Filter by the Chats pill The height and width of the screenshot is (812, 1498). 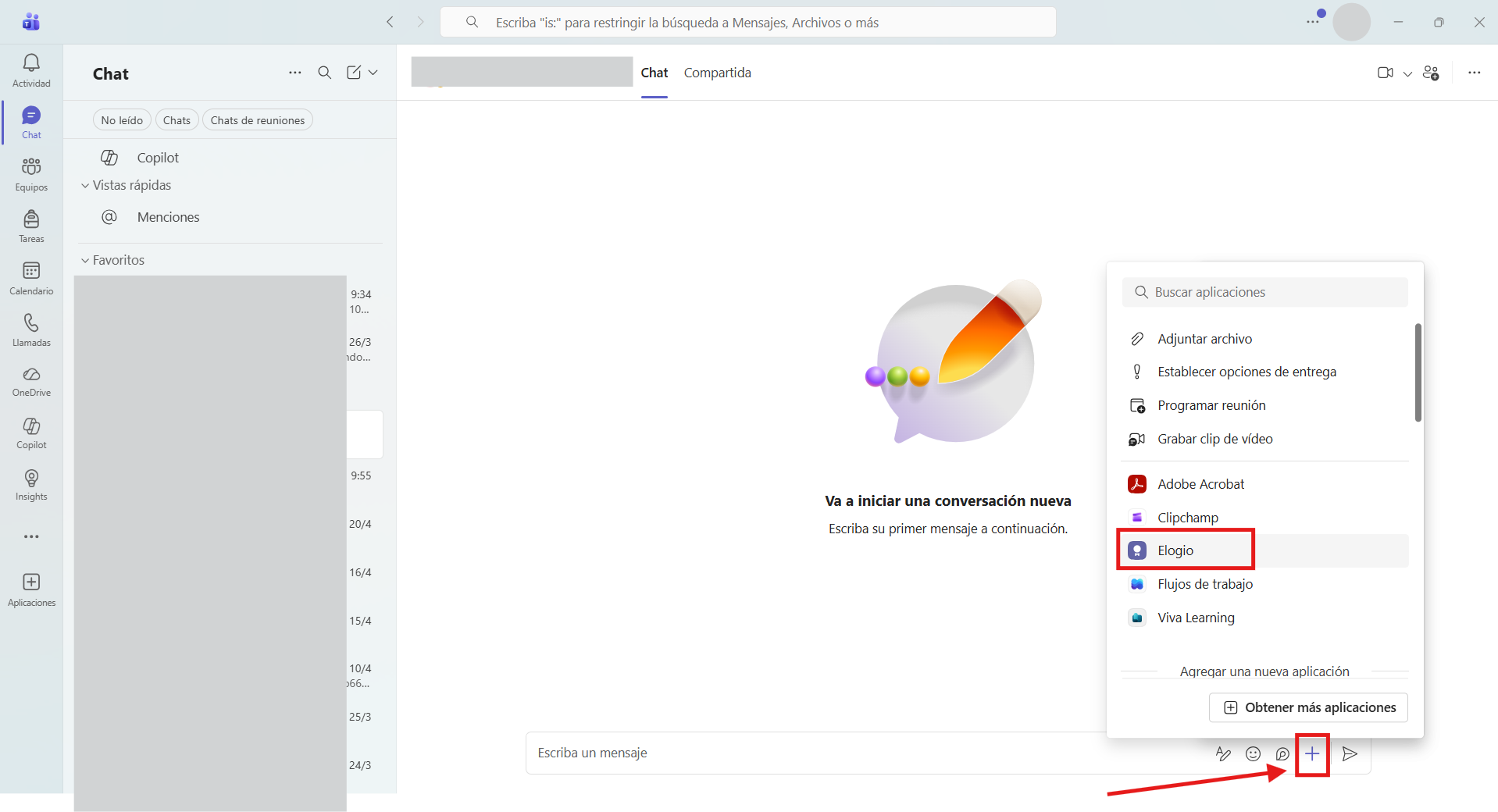(x=177, y=120)
